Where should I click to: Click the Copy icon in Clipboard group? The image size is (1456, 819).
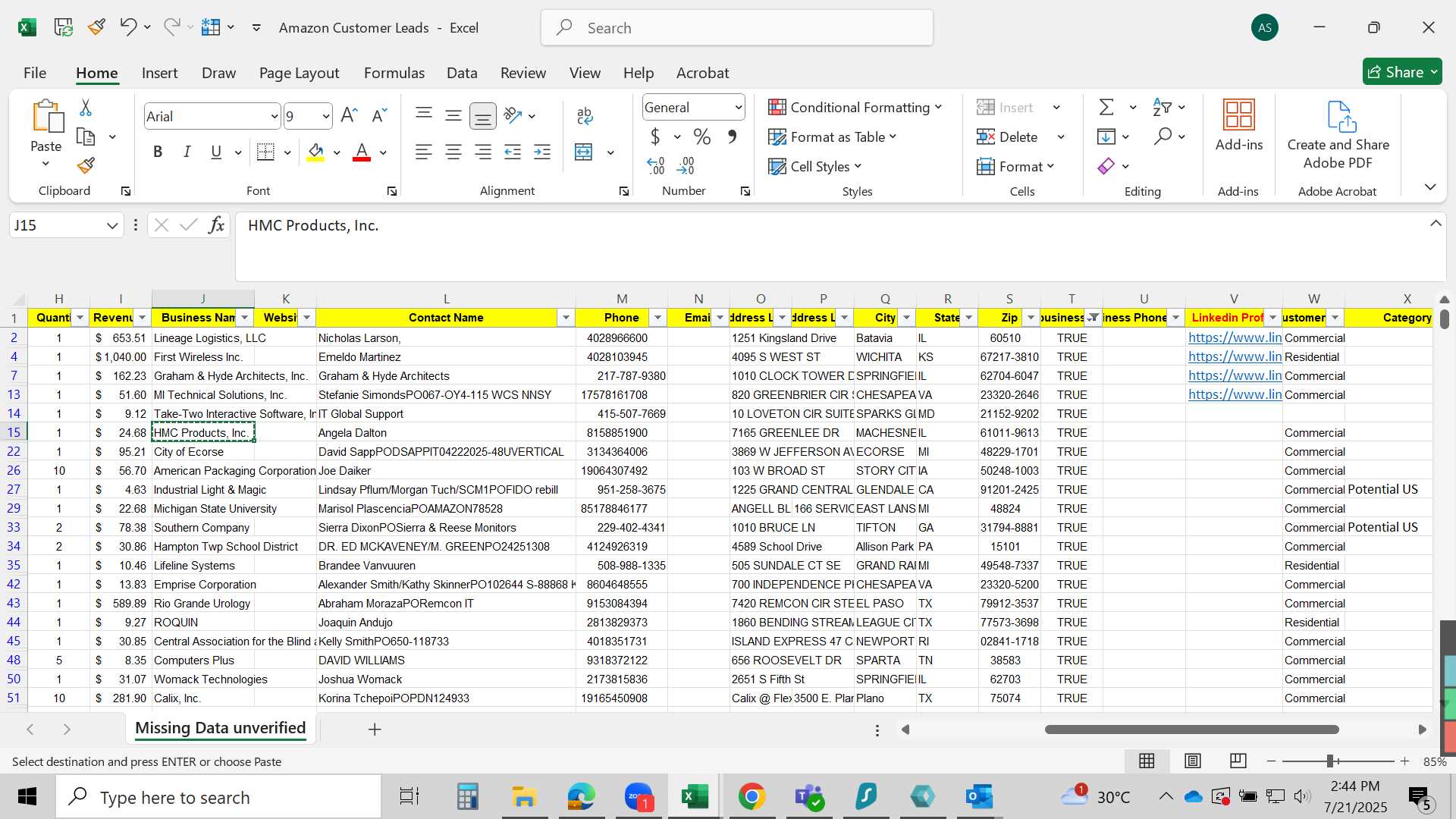(x=86, y=137)
